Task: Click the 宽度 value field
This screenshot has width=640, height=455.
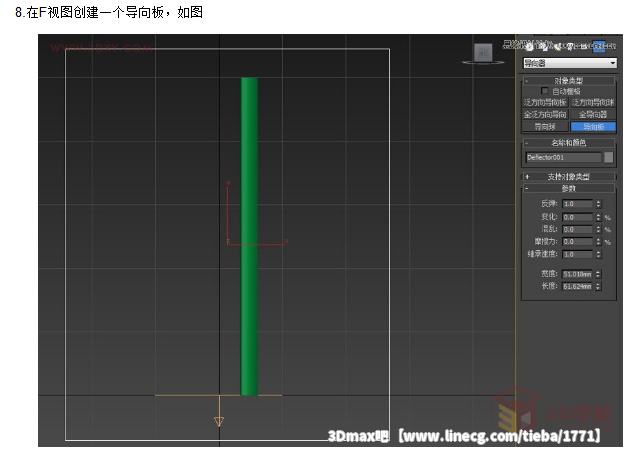Action: tap(578, 274)
